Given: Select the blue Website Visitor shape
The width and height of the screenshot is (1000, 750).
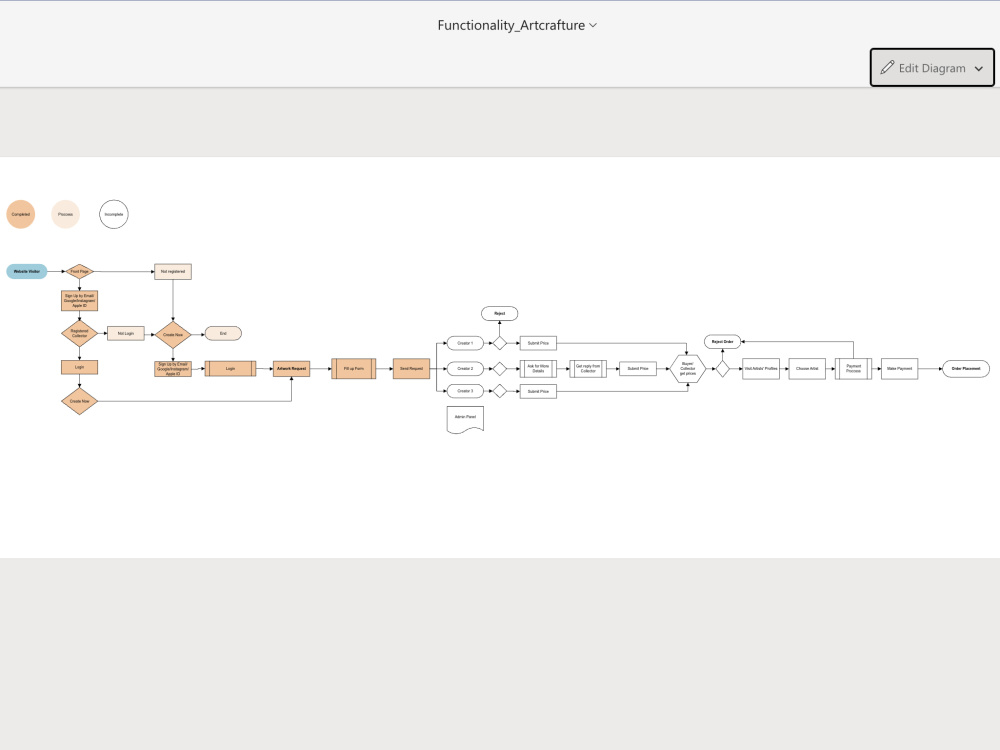Looking at the screenshot, I should point(27,272).
